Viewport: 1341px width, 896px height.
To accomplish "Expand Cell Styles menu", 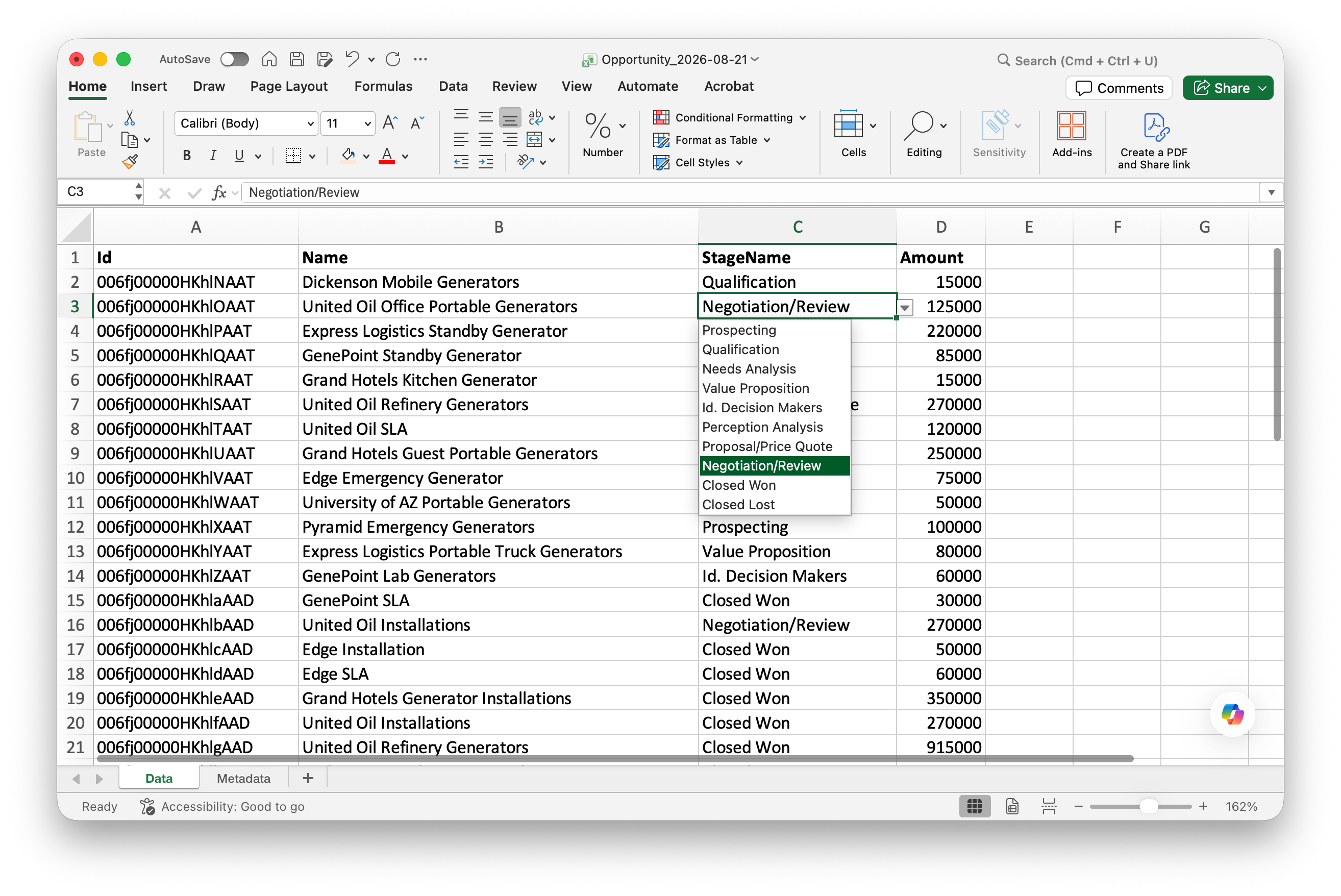I will tap(740, 163).
